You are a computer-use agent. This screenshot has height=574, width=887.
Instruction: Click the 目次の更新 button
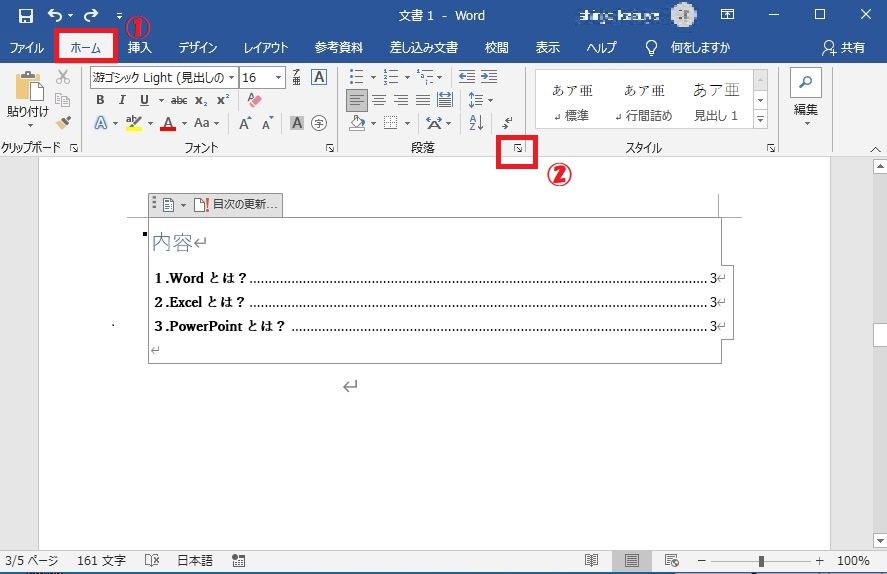coord(236,204)
